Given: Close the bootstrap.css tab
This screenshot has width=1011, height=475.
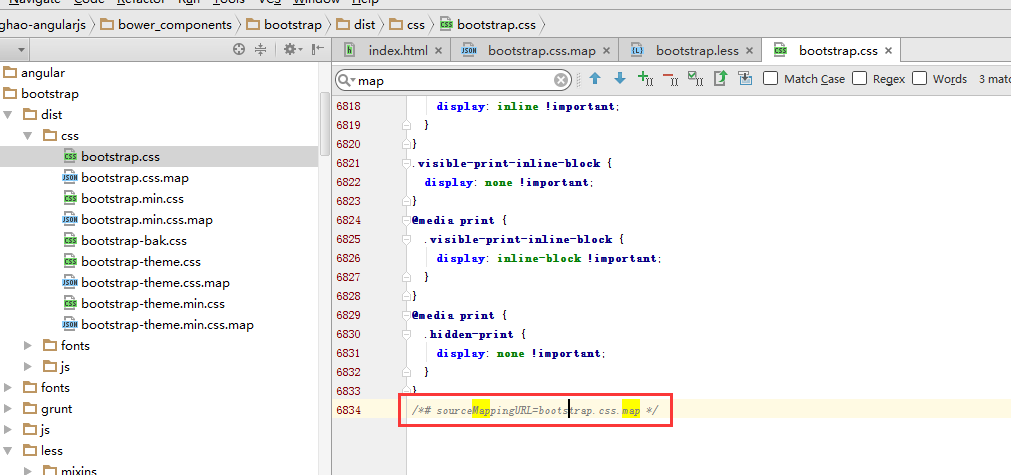Looking at the screenshot, I should (888, 50).
